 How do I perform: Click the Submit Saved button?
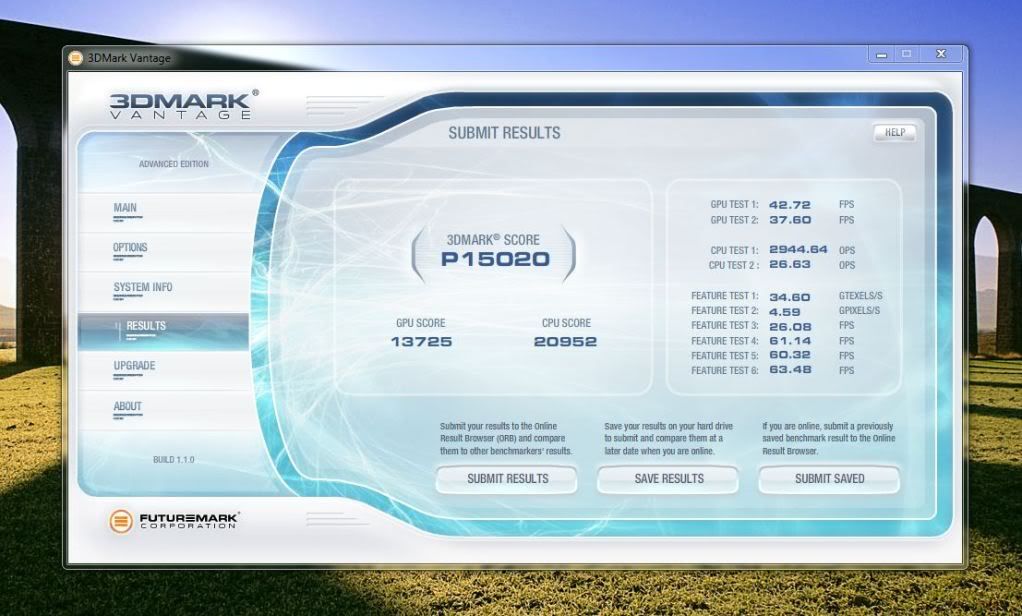click(x=829, y=479)
